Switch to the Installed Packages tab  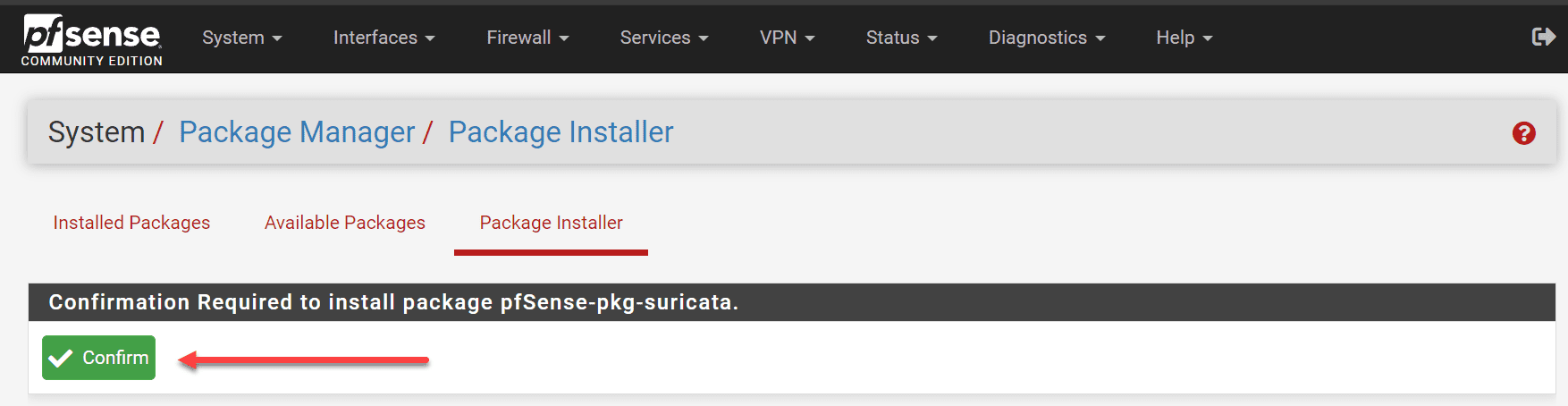[x=131, y=223]
